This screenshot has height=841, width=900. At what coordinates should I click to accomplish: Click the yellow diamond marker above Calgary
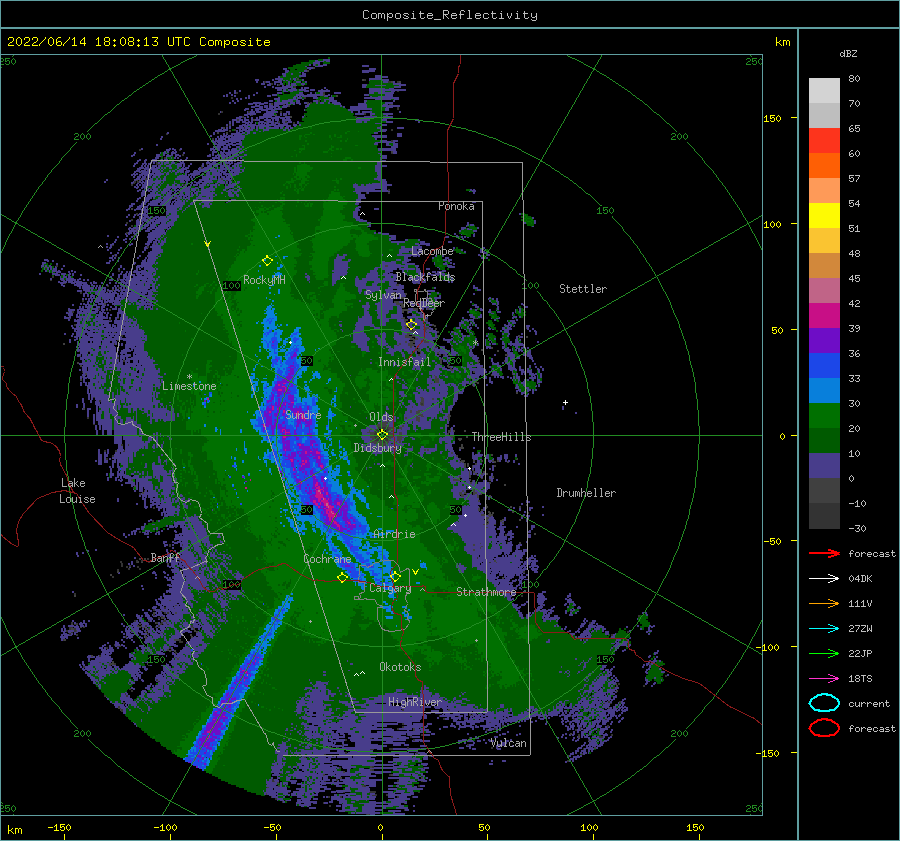pos(395,576)
